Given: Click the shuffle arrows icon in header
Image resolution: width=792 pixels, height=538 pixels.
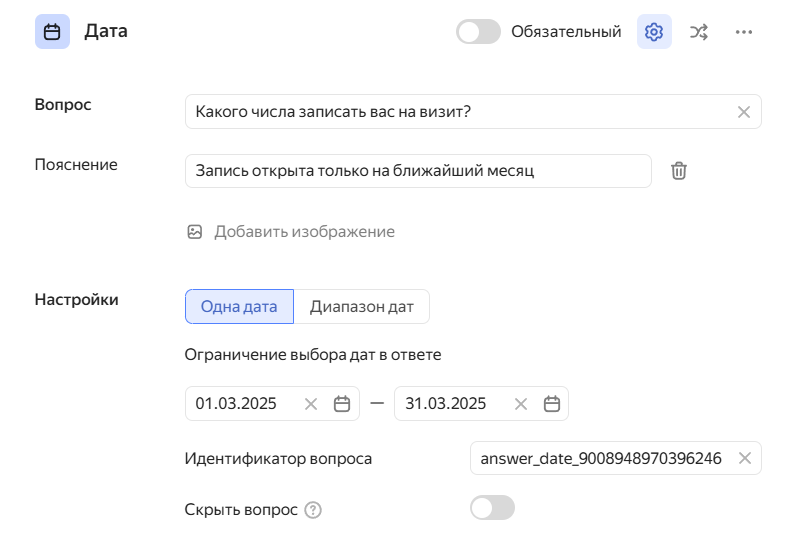Looking at the screenshot, I should [699, 32].
